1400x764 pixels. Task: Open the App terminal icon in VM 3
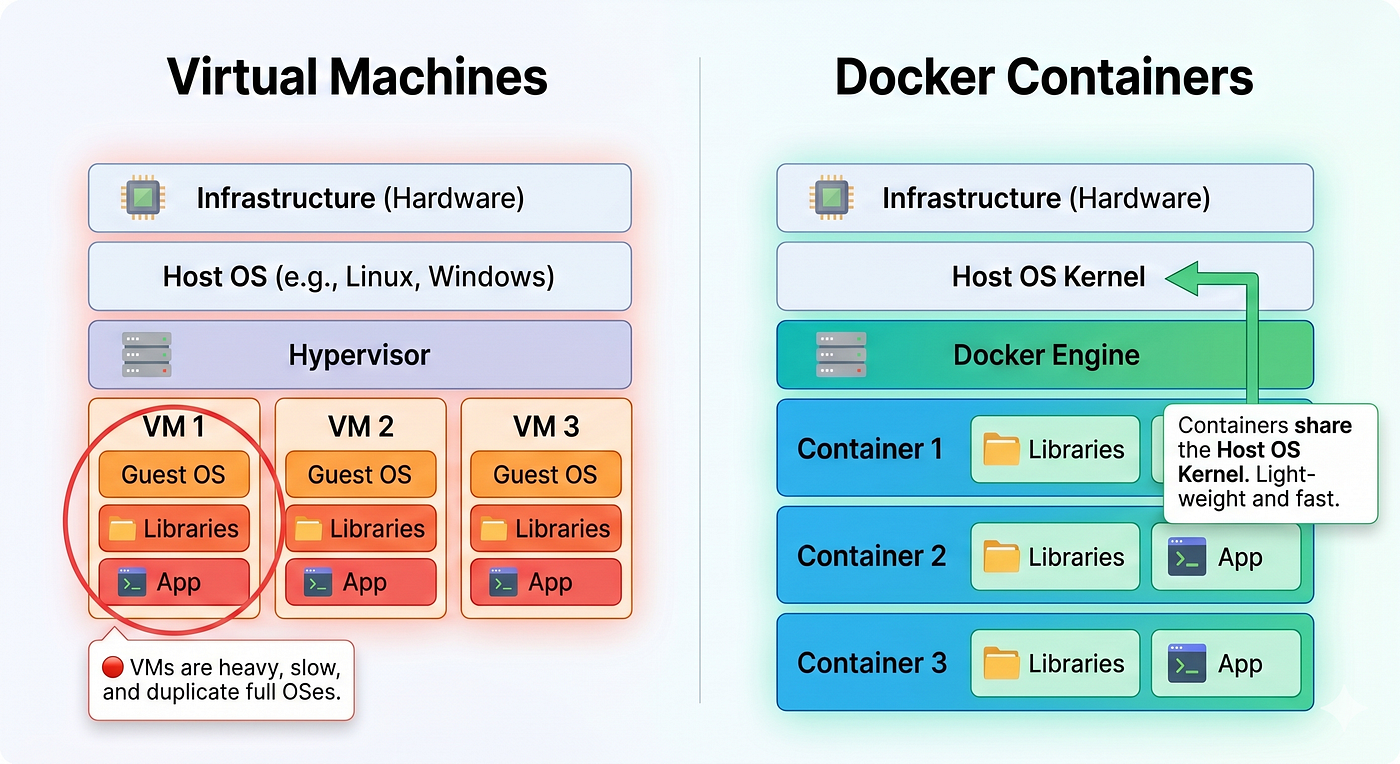pos(503,582)
